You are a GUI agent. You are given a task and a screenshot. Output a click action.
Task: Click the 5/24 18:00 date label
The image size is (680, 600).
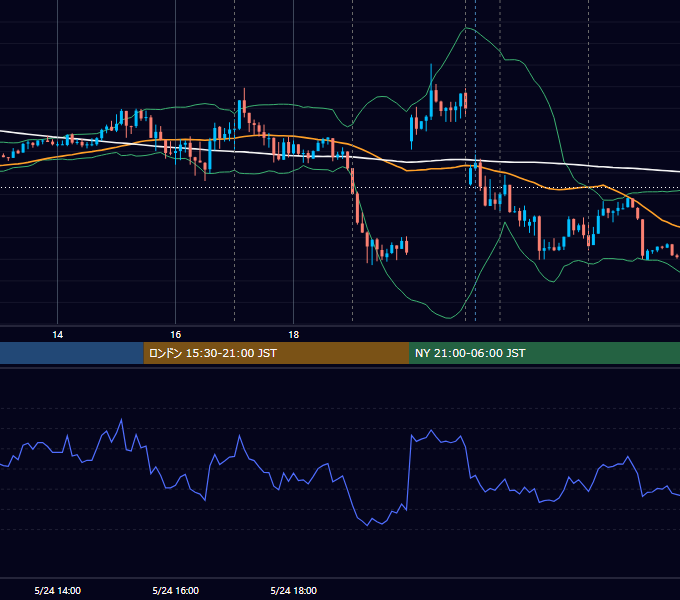(294, 590)
